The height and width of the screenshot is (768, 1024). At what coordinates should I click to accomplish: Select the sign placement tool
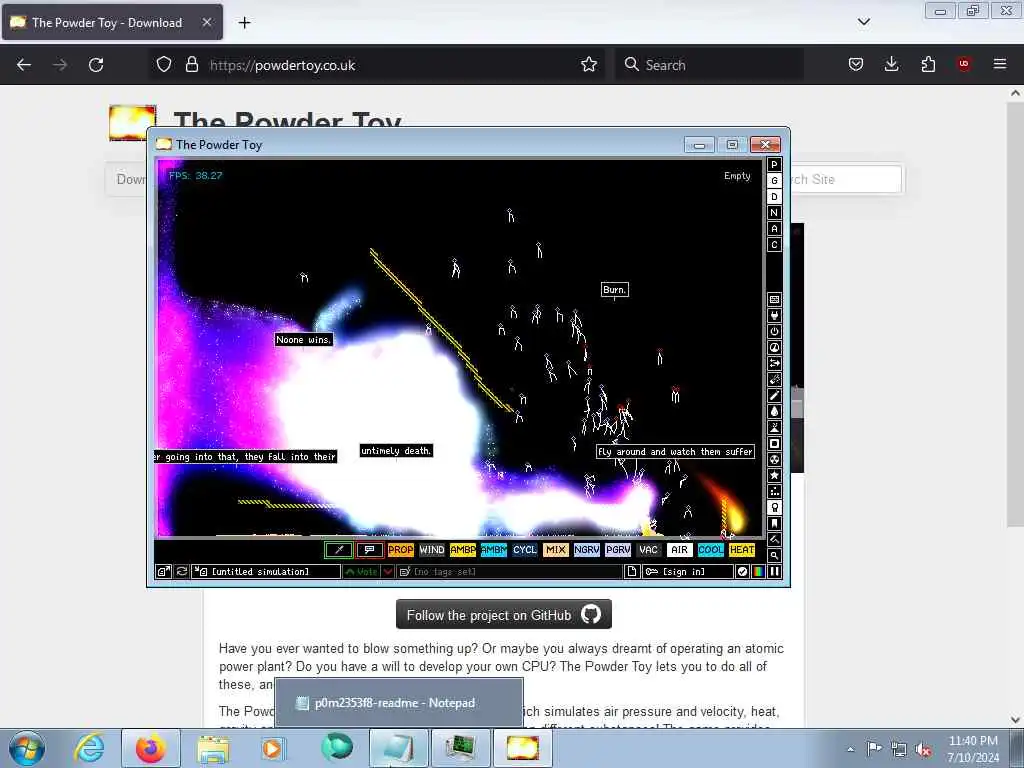point(370,550)
